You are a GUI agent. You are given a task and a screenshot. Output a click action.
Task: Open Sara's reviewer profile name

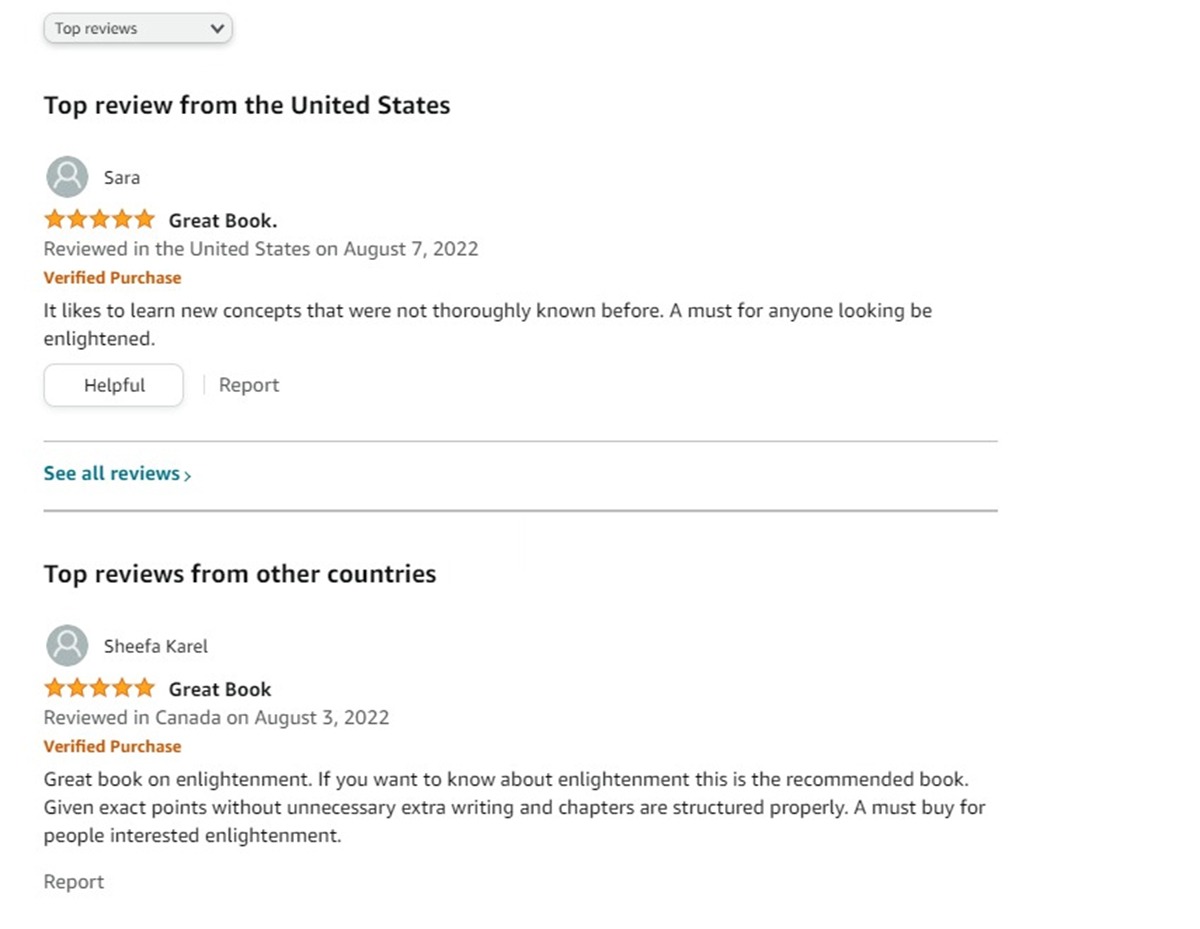[x=122, y=178]
